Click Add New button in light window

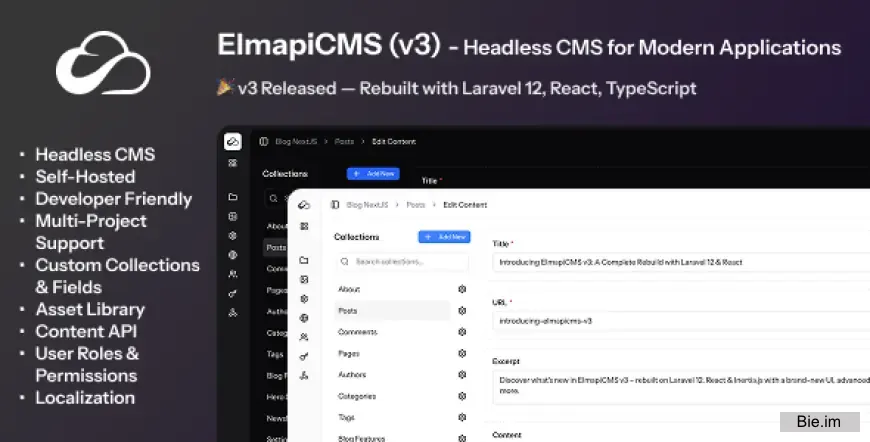point(444,237)
